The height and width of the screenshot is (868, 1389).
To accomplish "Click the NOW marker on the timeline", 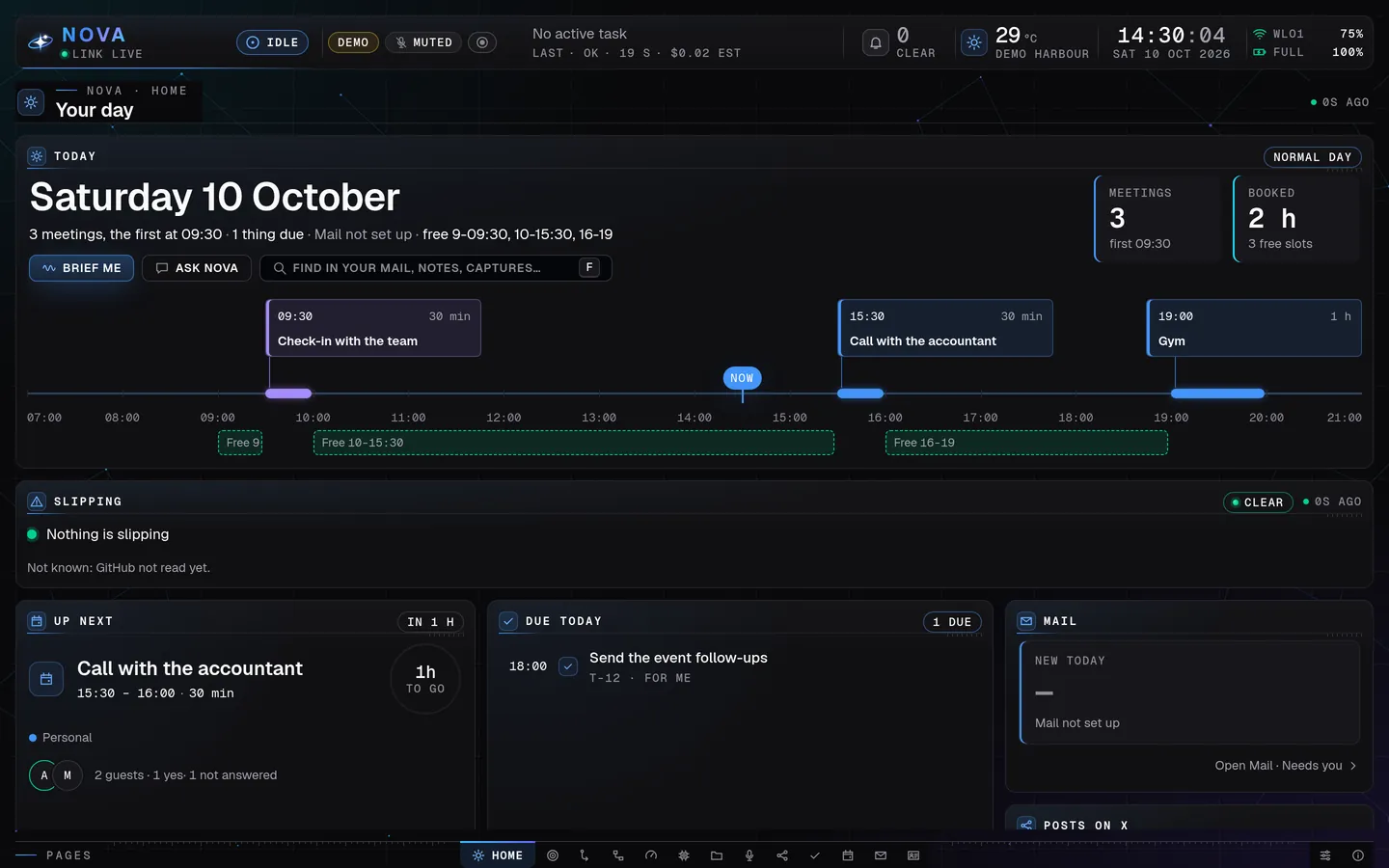I will [742, 378].
